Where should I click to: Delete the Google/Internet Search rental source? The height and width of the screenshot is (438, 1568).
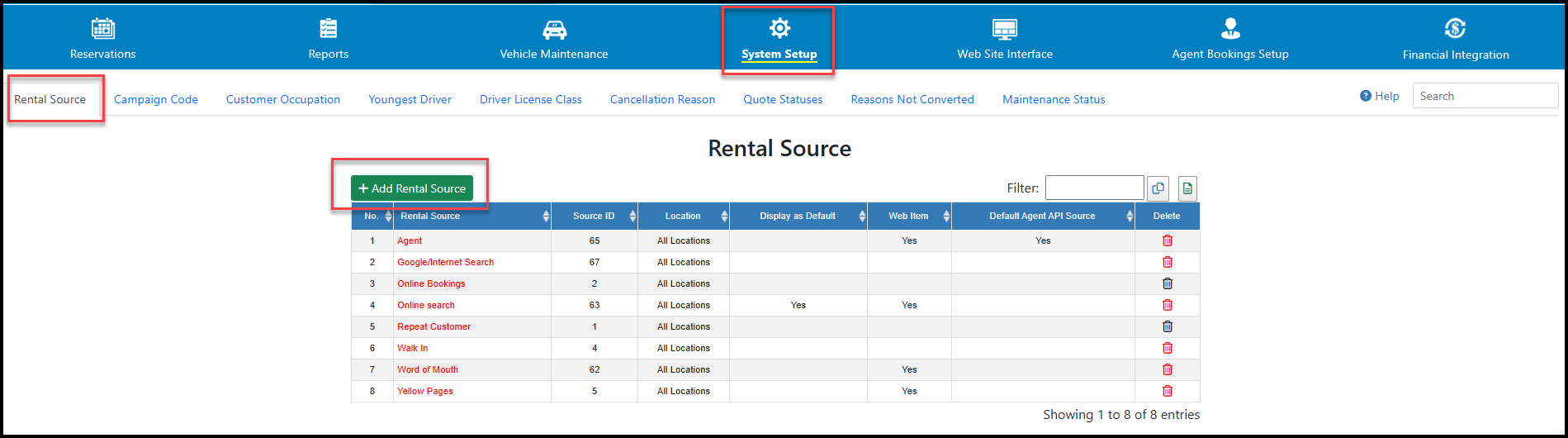[1168, 262]
